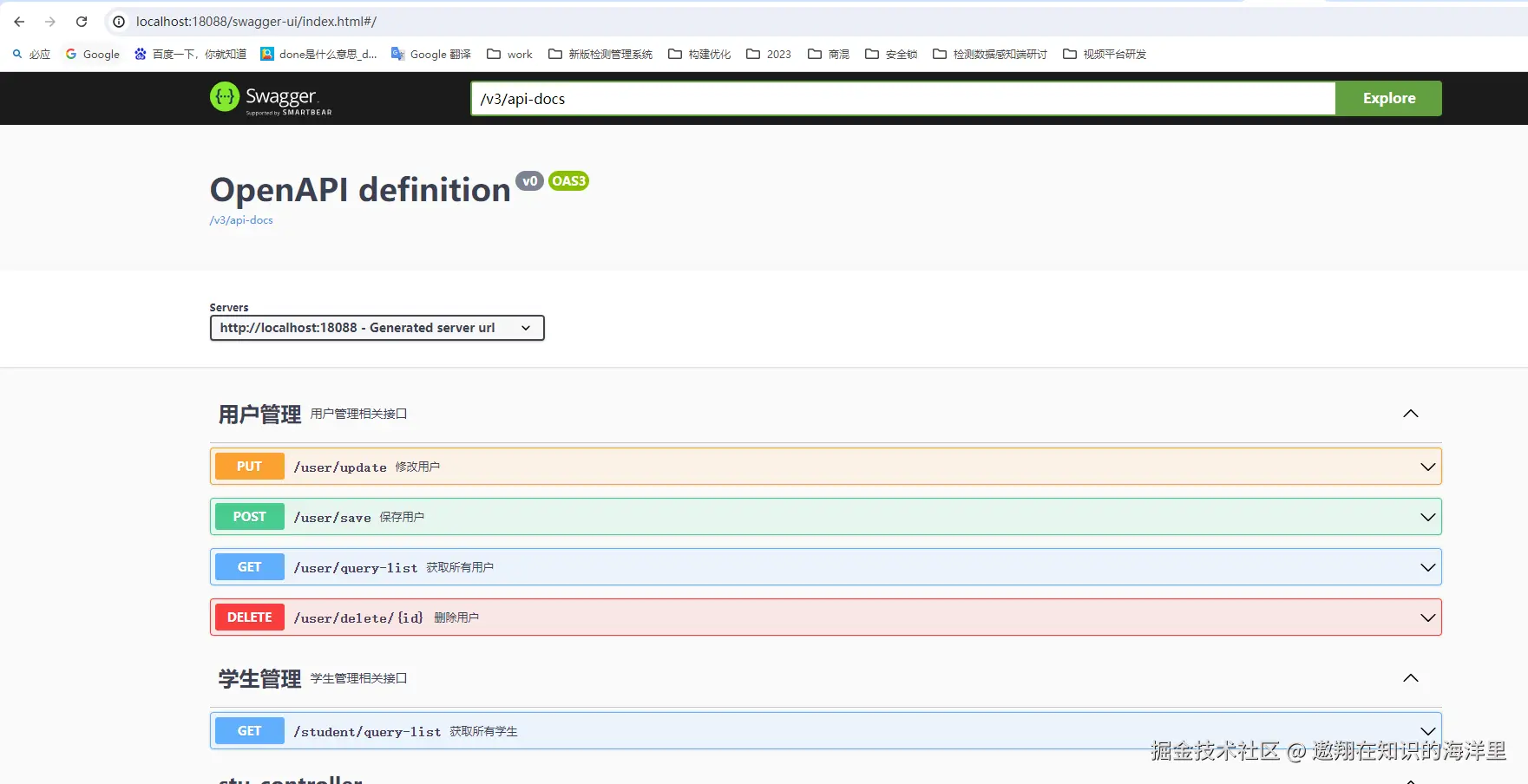1528x784 pixels.
Task: Click the 获取所有学生 summary text
Action: (x=483, y=731)
